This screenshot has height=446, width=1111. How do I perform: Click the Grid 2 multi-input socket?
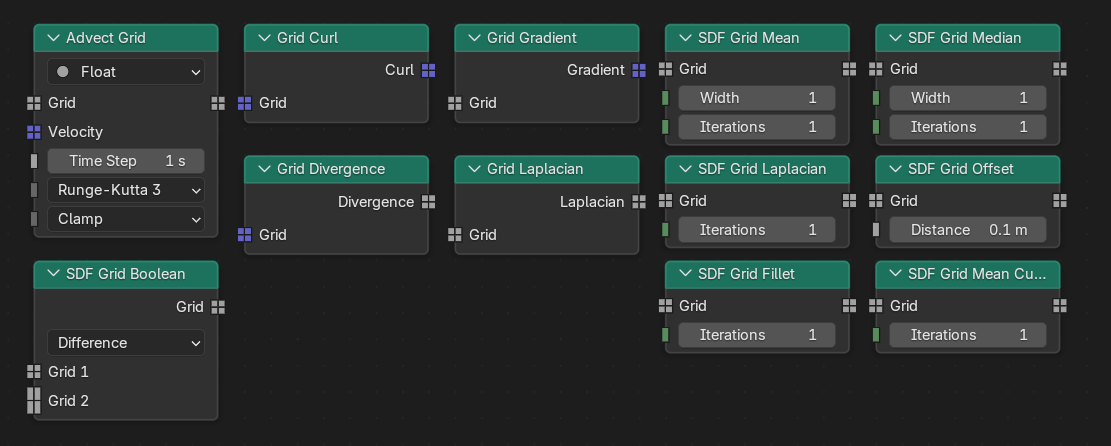point(34,401)
